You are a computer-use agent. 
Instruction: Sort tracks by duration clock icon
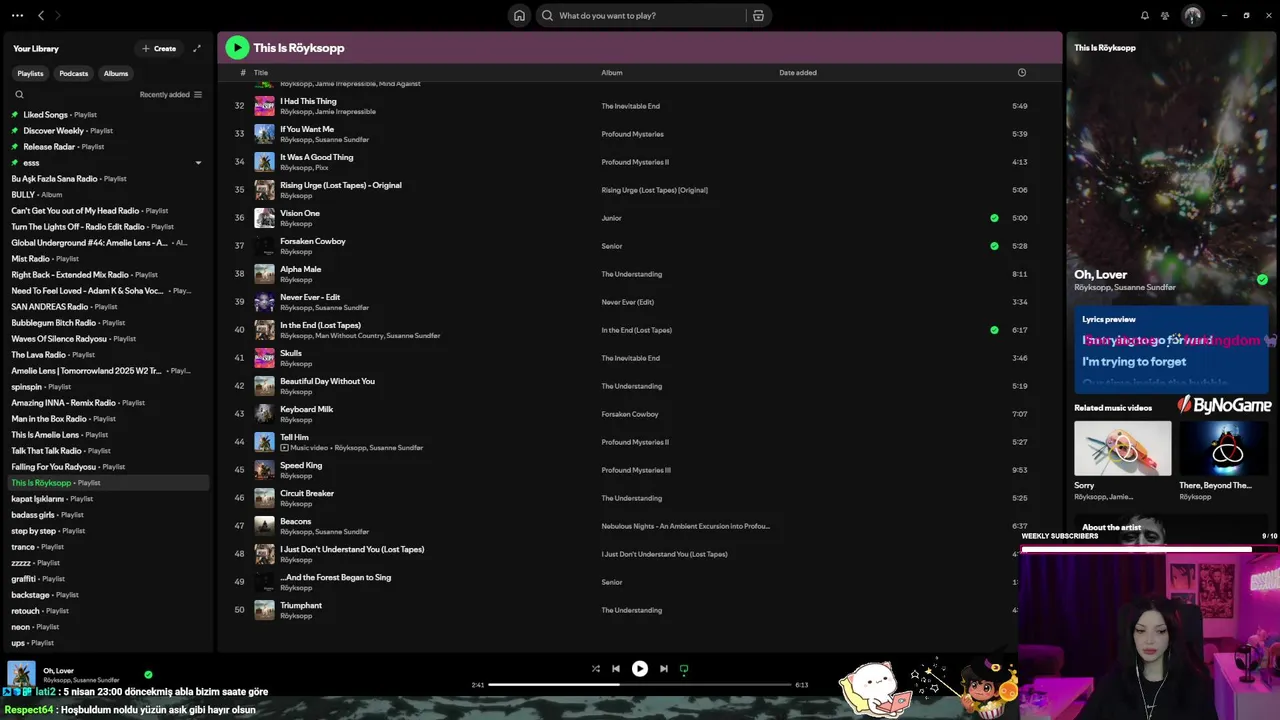(1021, 72)
